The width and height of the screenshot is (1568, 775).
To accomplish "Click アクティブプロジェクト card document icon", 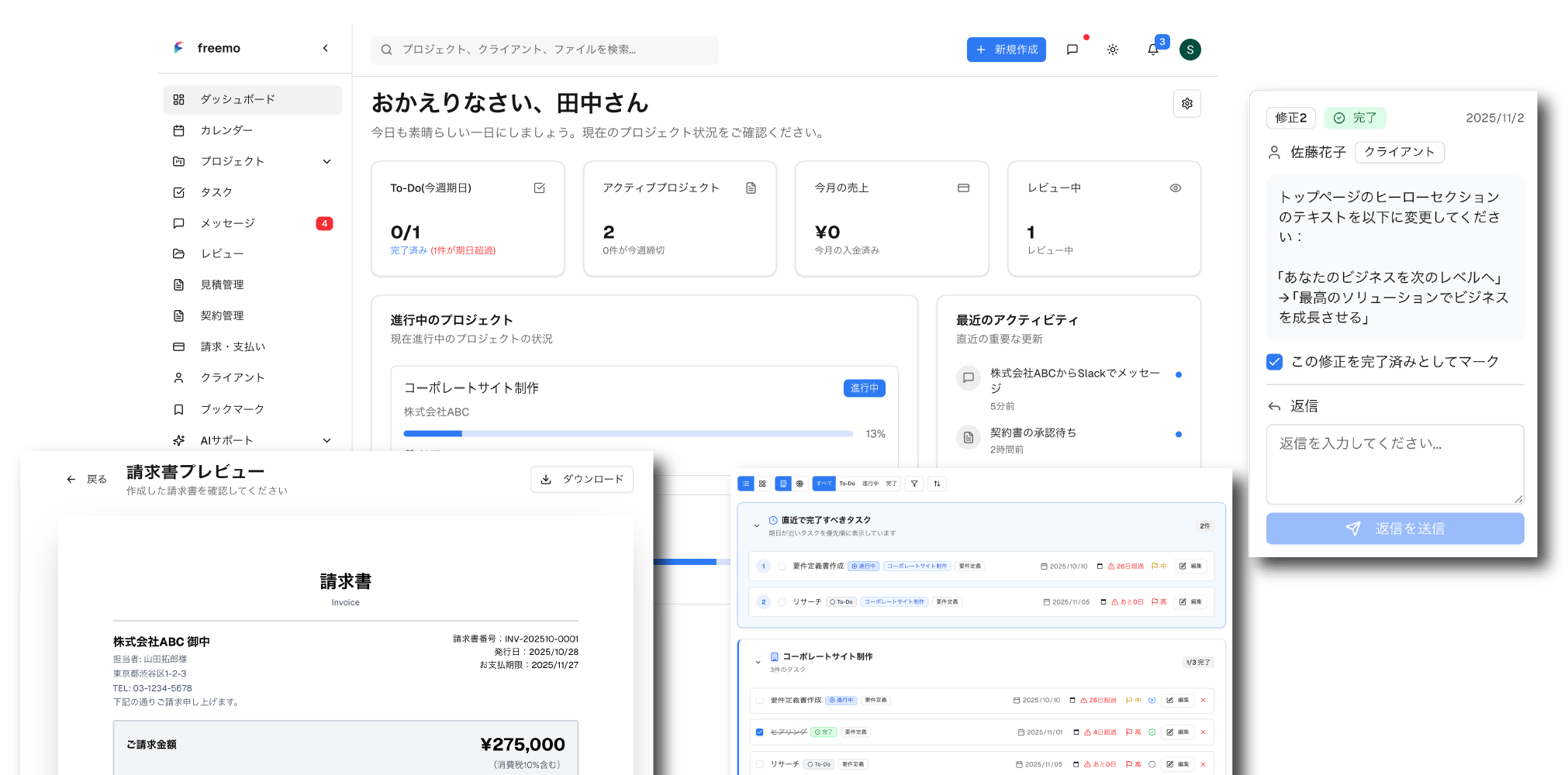I will coord(751,188).
